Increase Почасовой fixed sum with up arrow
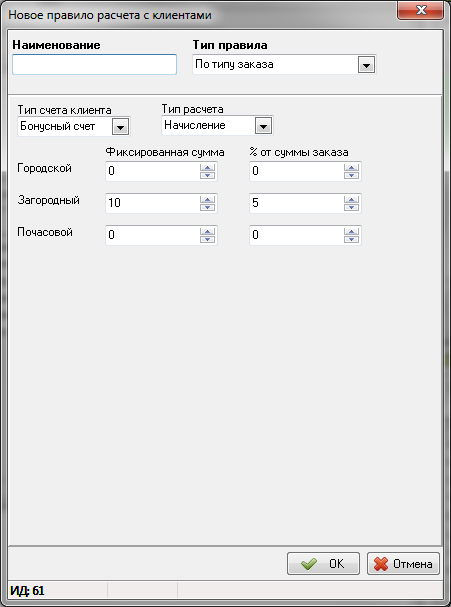451x607 pixels. point(207,231)
